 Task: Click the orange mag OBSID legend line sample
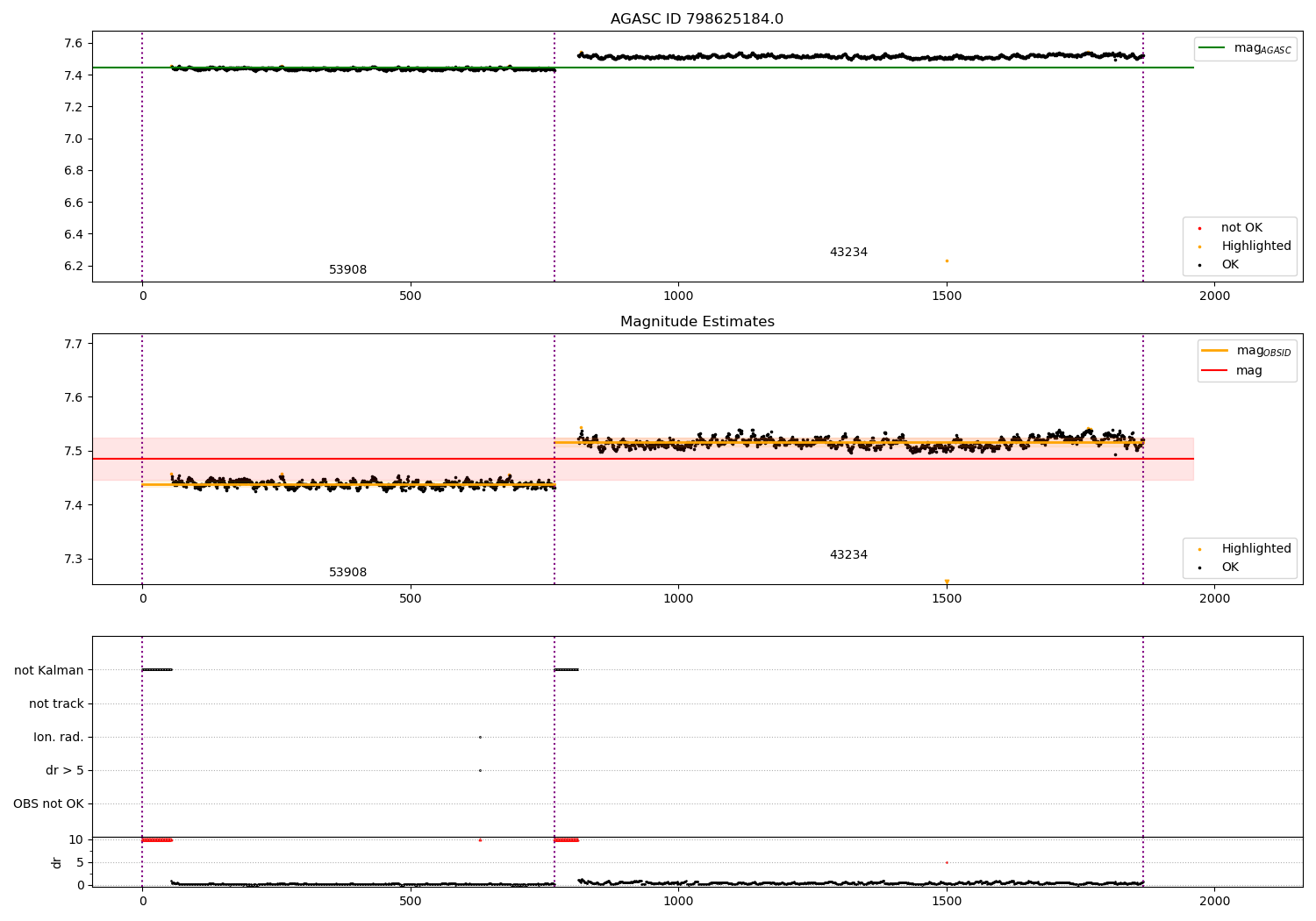click(x=1214, y=351)
